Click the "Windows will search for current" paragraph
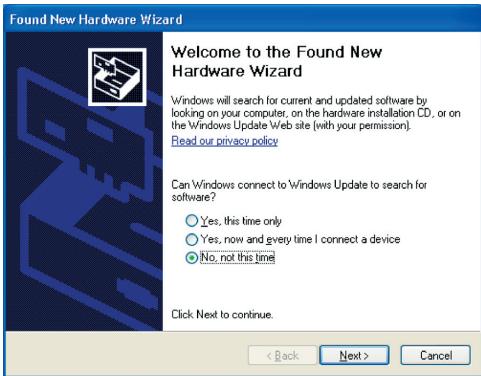The width and height of the screenshot is (481, 376). point(316,113)
